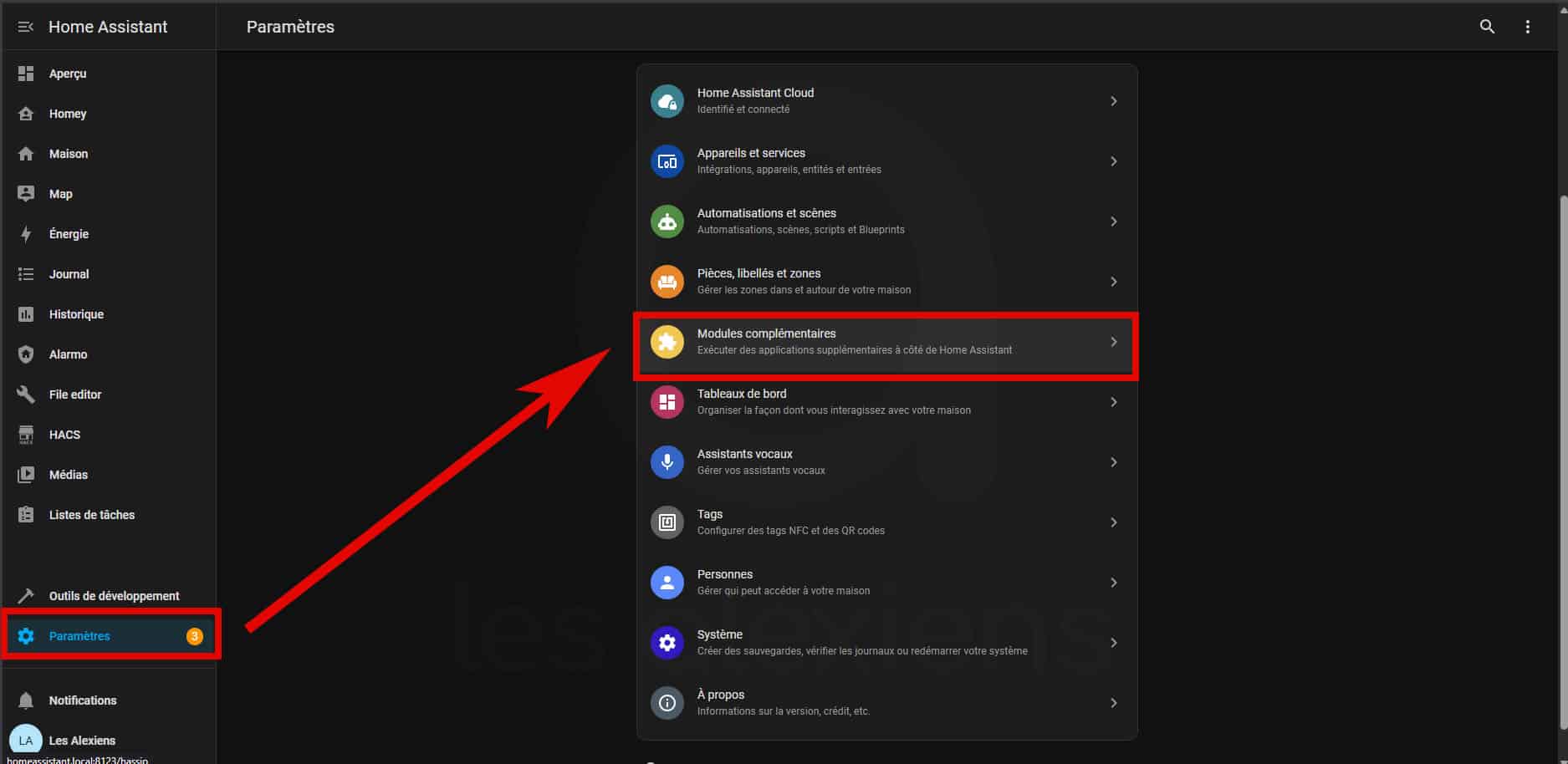
Task: Click the Médias play icon
Action: 26,475
